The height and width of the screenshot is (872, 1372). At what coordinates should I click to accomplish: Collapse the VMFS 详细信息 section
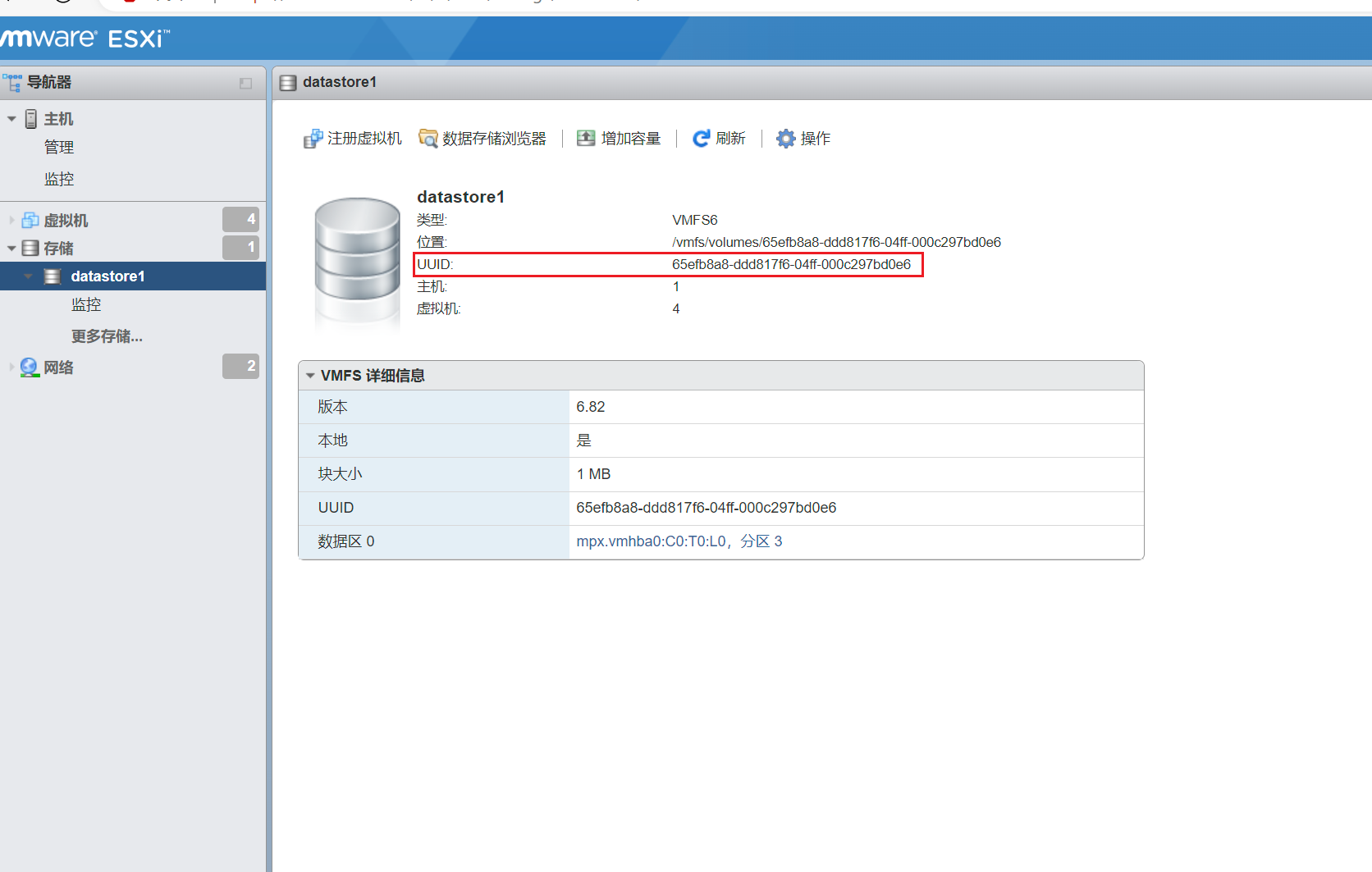pyautogui.click(x=310, y=376)
